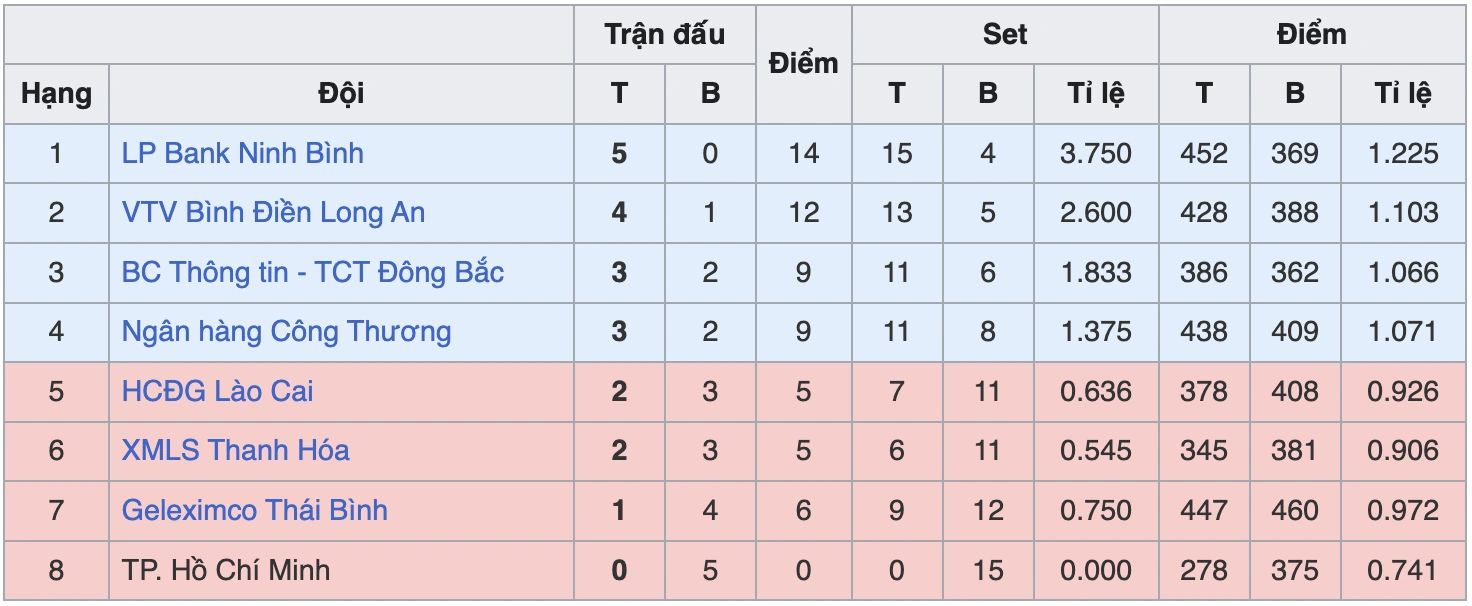Open BC Thông tin - TCT Đông Bắc link
1472x606 pixels.
[x=312, y=272]
